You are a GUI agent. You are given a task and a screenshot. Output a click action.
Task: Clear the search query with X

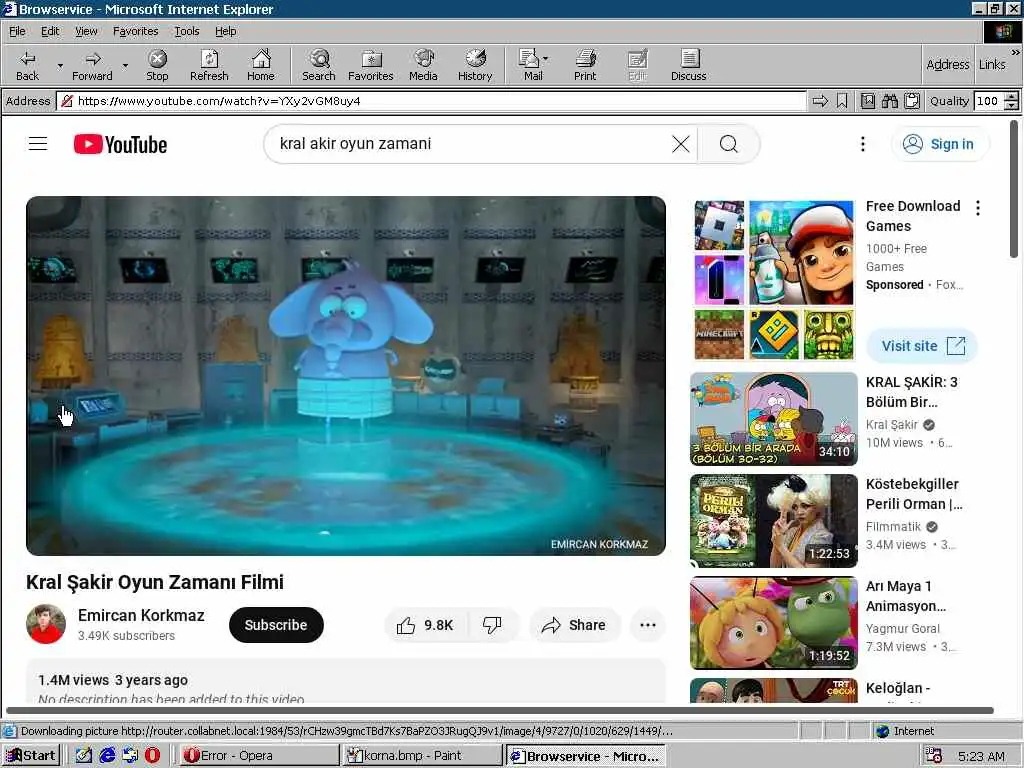680,144
